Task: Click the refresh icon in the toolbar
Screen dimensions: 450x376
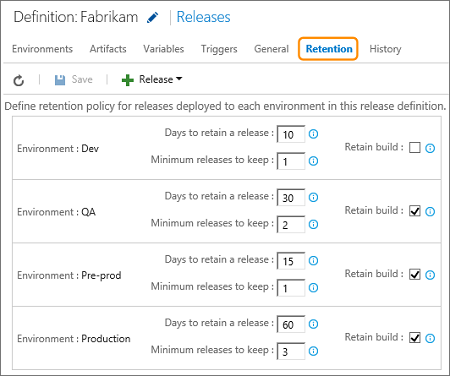Action: 19,80
